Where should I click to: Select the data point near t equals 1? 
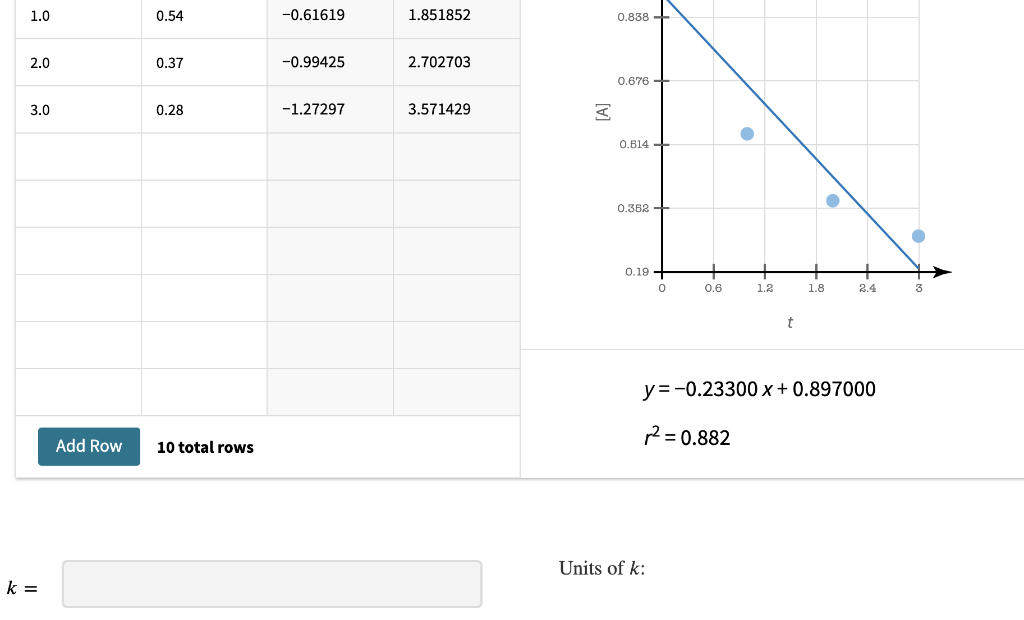[746, 133]
